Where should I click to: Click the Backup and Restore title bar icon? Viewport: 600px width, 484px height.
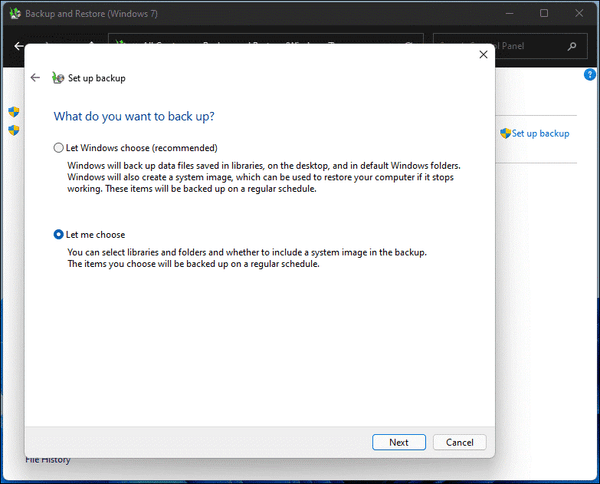point(15,14)
